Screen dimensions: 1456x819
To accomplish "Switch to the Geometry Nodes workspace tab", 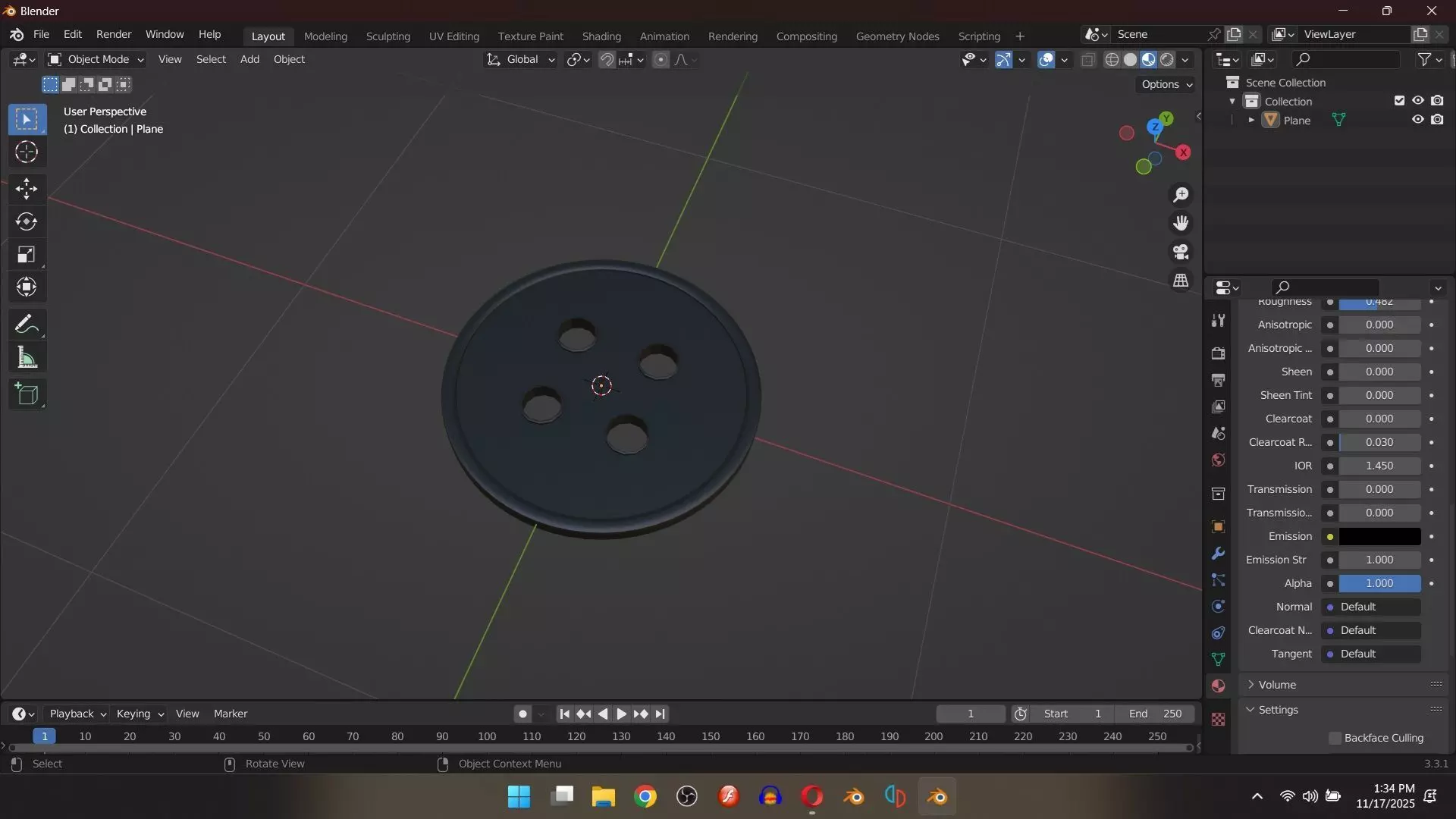I will pyautogui.click(x=897, y=36).
